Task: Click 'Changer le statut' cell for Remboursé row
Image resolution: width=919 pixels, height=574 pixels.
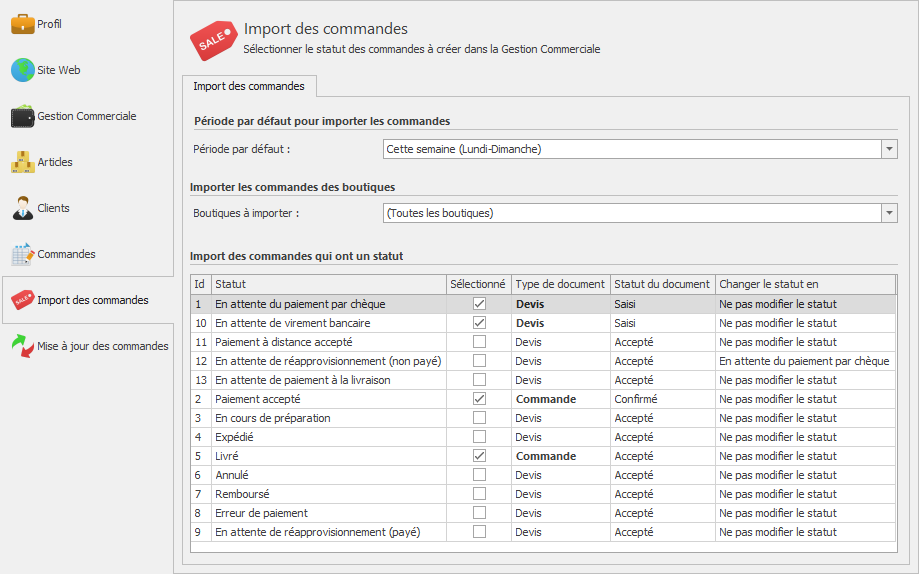Action: point(805,494)
